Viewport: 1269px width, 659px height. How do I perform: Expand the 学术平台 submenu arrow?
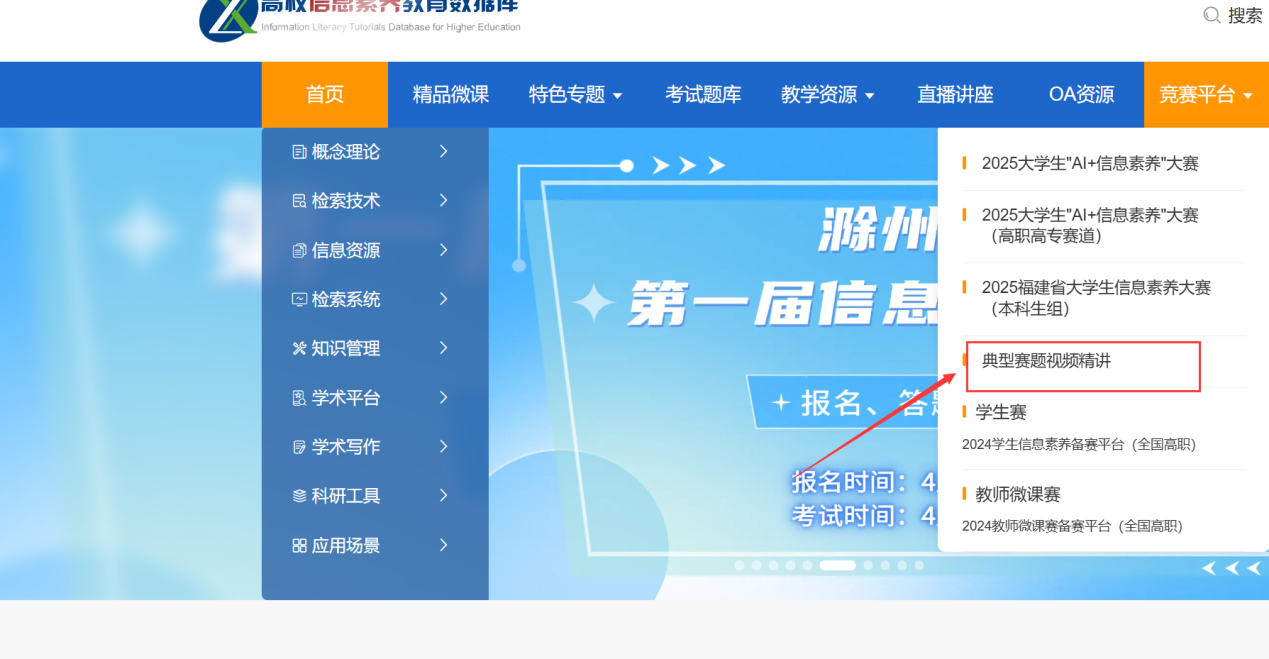(x=443, y=397)
